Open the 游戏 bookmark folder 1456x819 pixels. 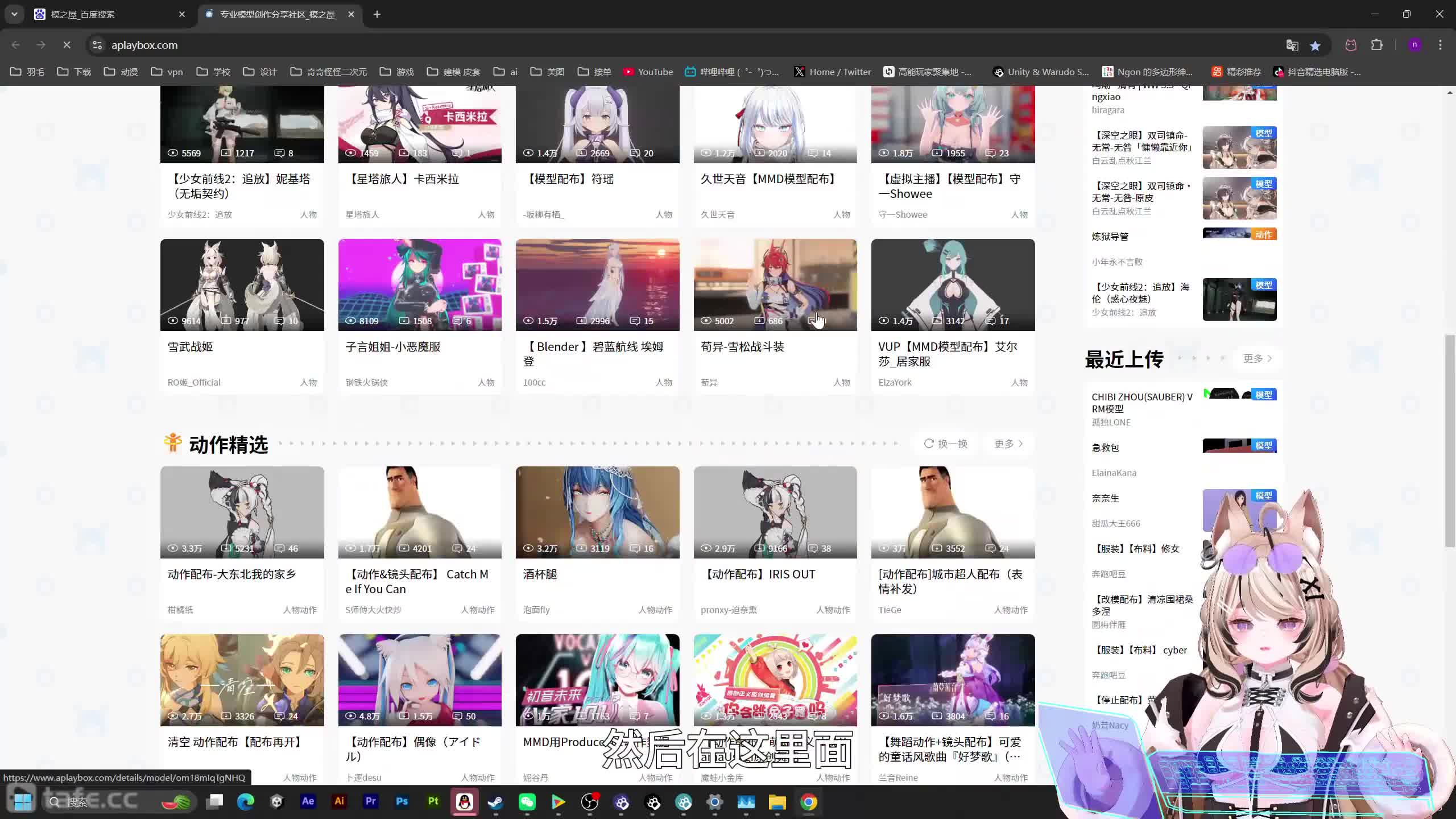(397, 72)
